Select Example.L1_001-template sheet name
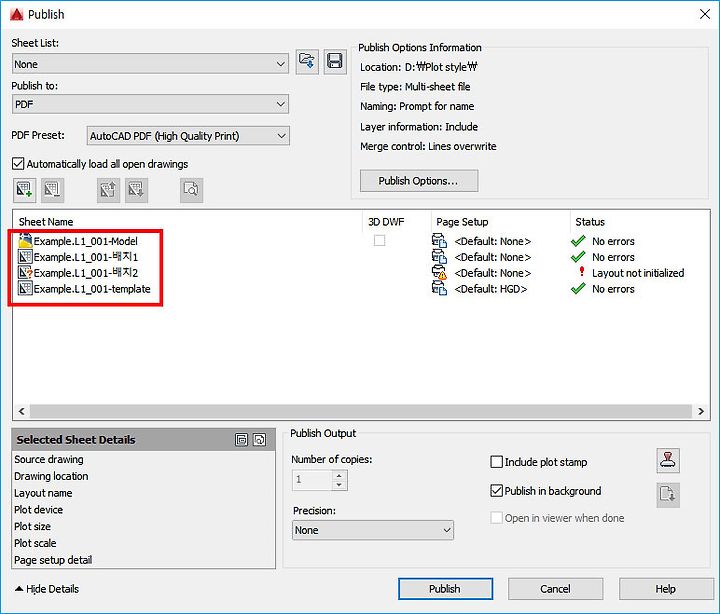The width and height of the screenshot is (720, 614). point(92,289)
